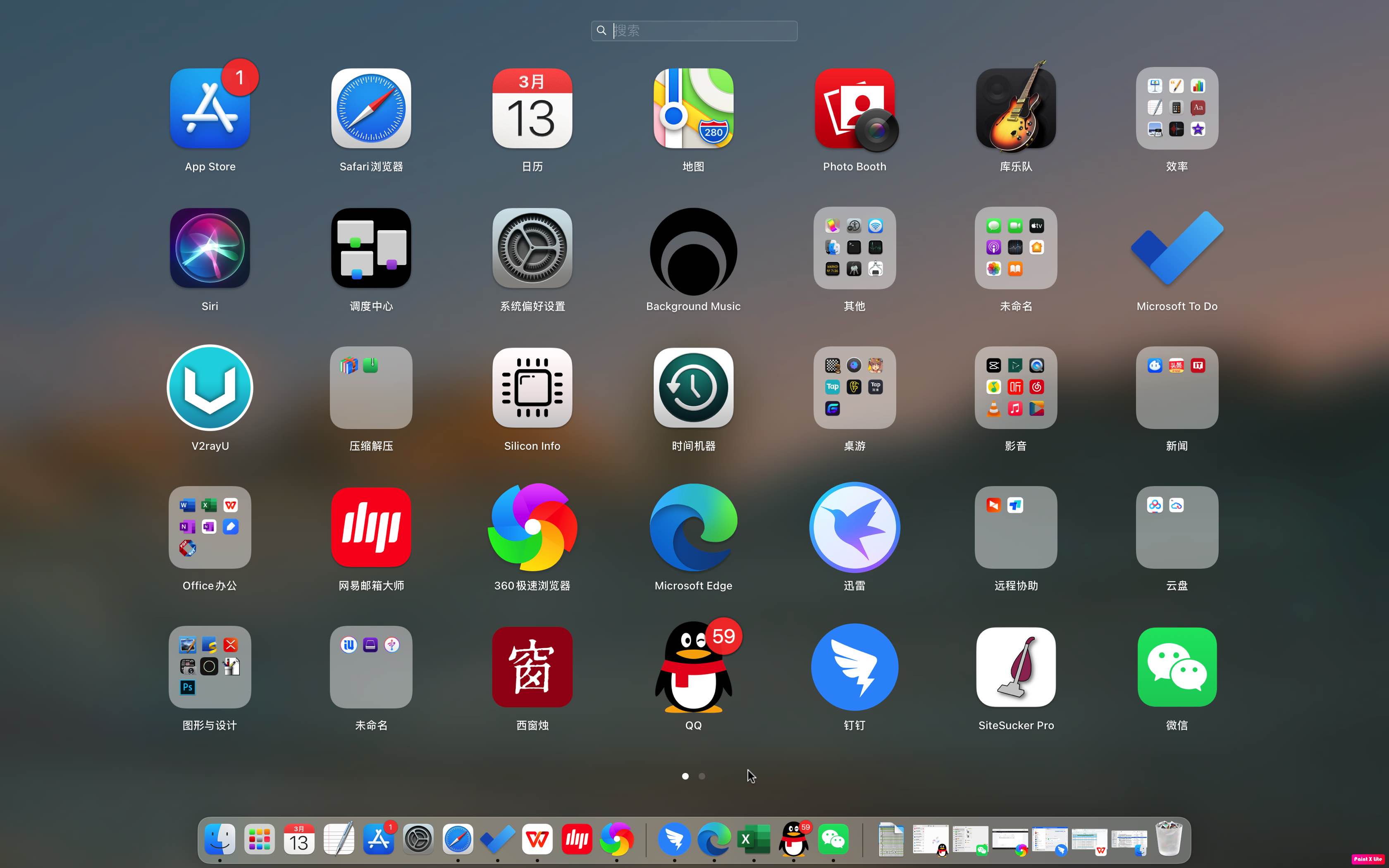Open Finder from the Dock
The width and height of the screenshot is (1389, 868).
pos(220,839)
